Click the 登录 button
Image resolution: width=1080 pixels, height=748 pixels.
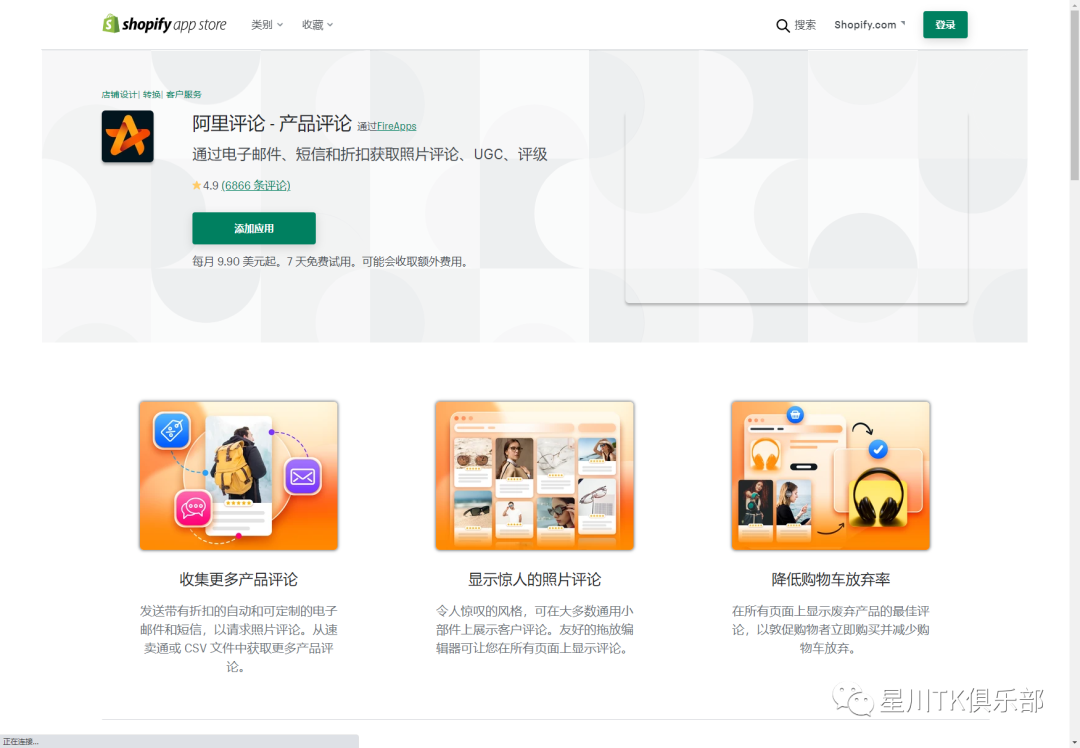pyautogui.click(x=944, y=24)
